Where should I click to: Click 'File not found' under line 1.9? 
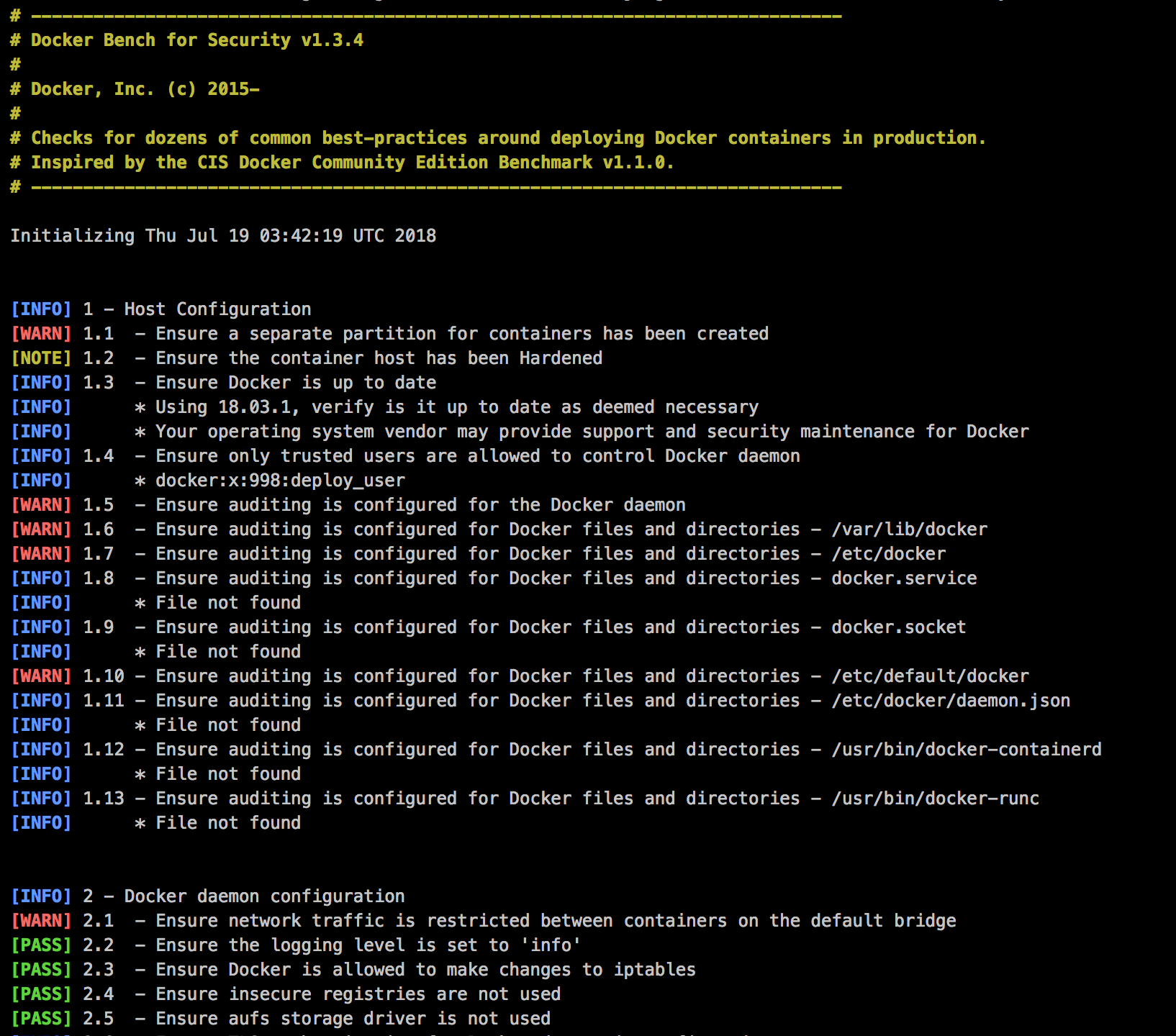pos(228,652)
